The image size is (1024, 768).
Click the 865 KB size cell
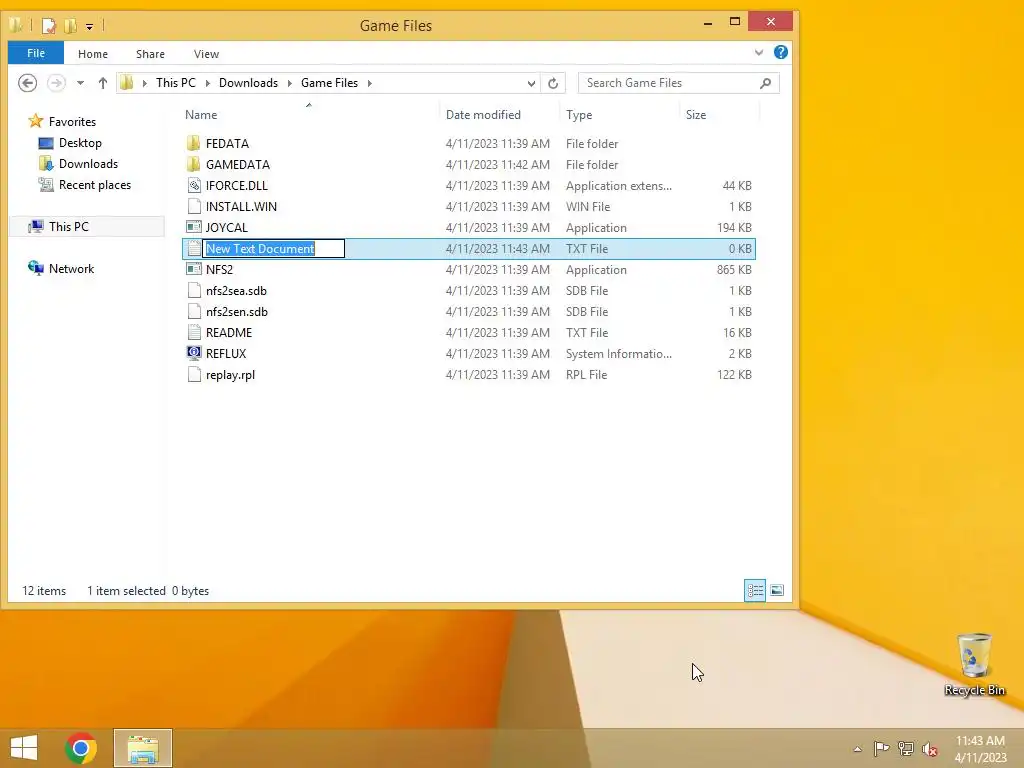(x=734, y=270)
